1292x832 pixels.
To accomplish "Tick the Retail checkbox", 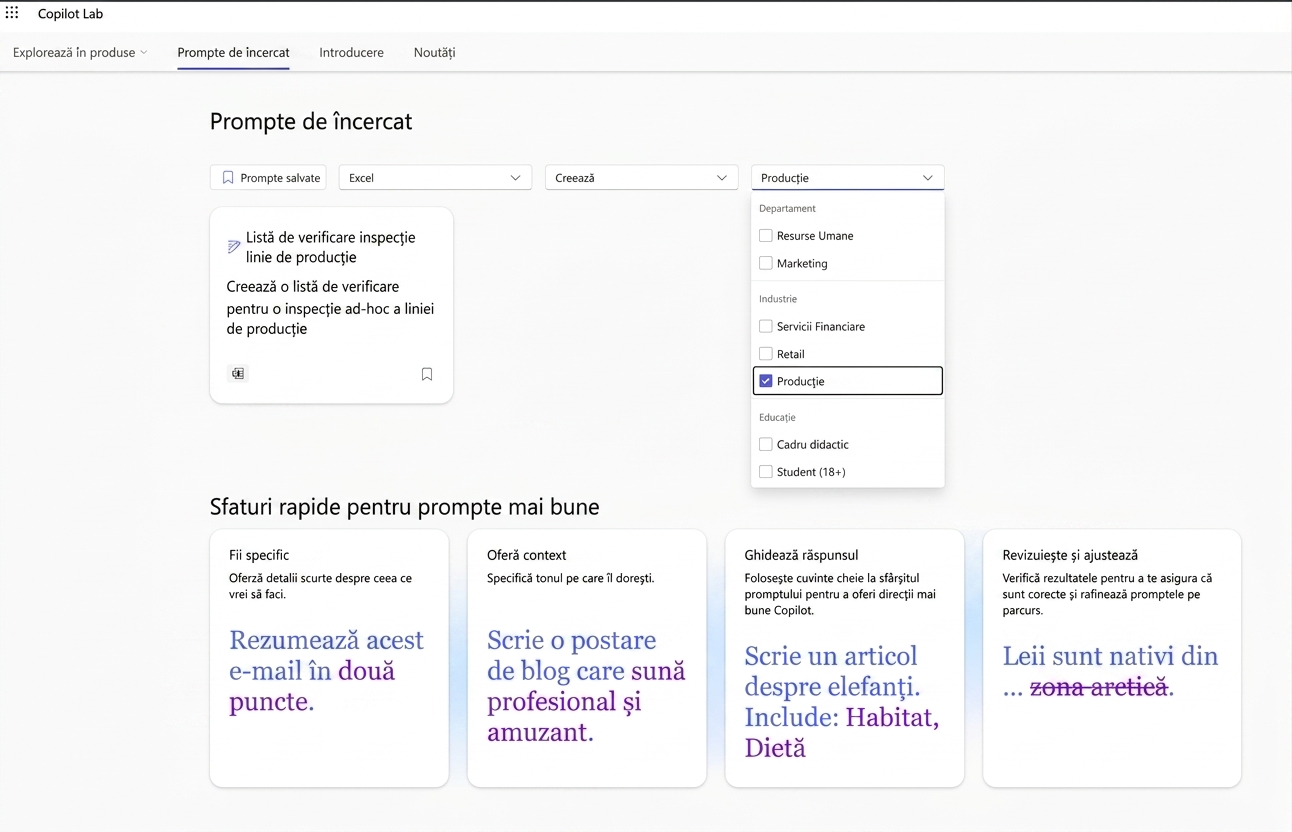I will coord(766,354).
